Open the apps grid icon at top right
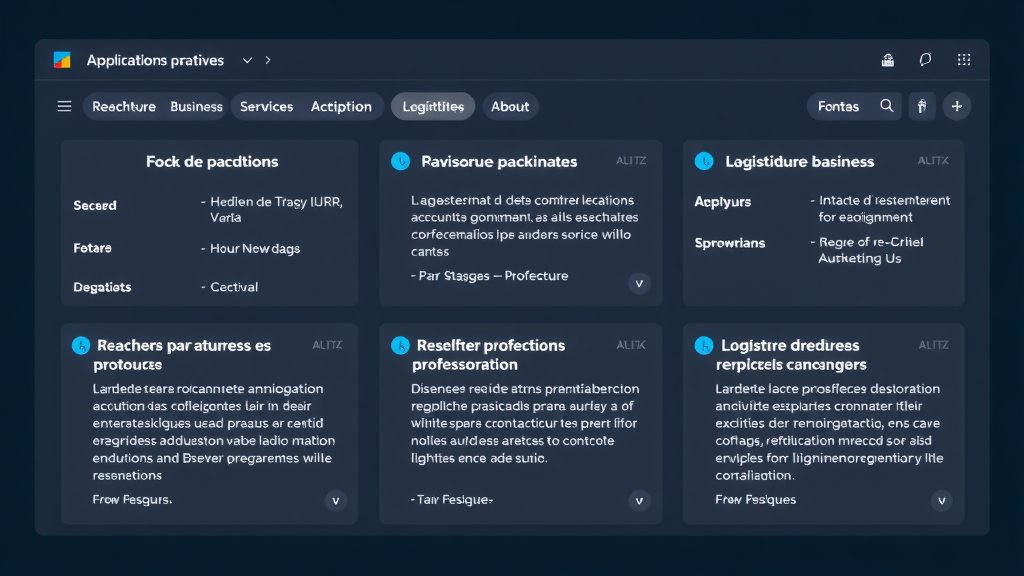The image size is (1024, 576). click(964, 60)
